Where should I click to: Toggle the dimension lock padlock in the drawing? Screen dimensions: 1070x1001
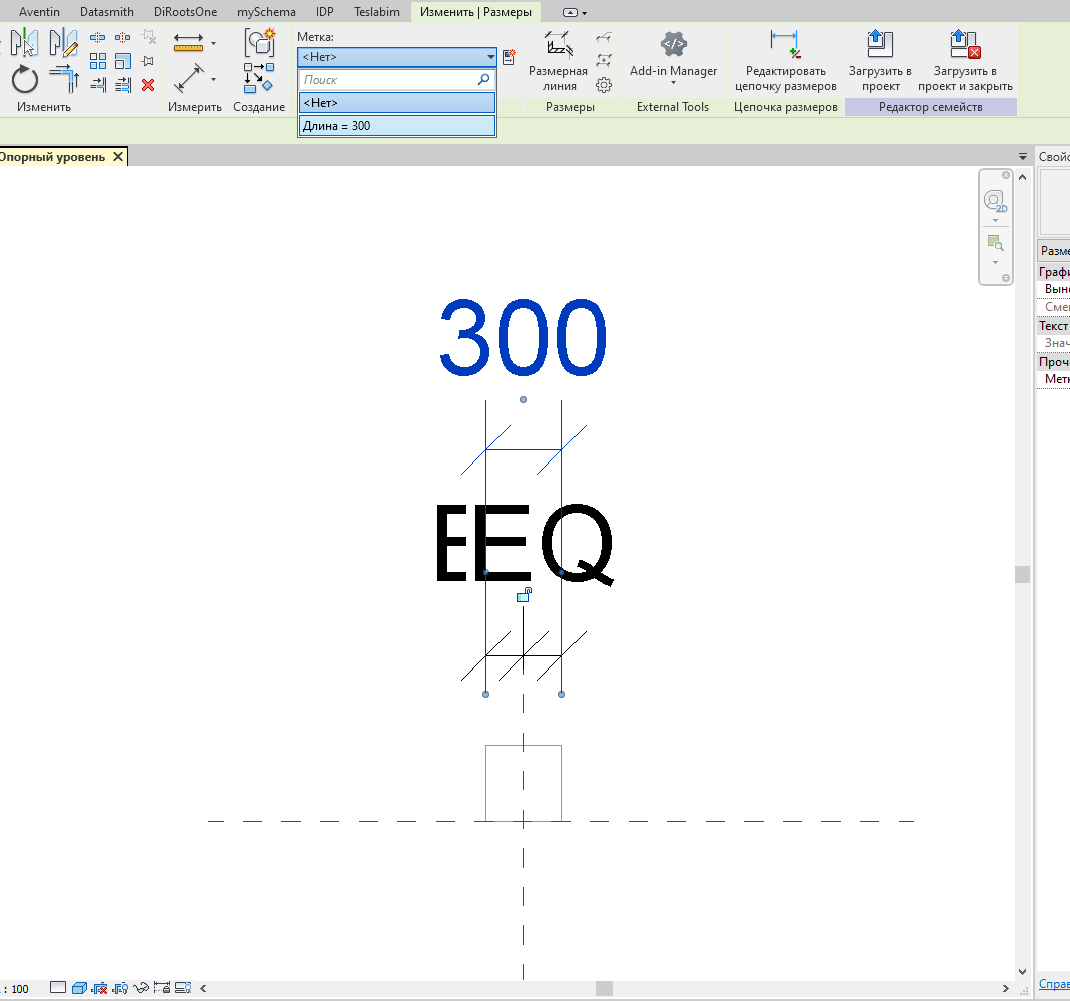pos(524,595)
